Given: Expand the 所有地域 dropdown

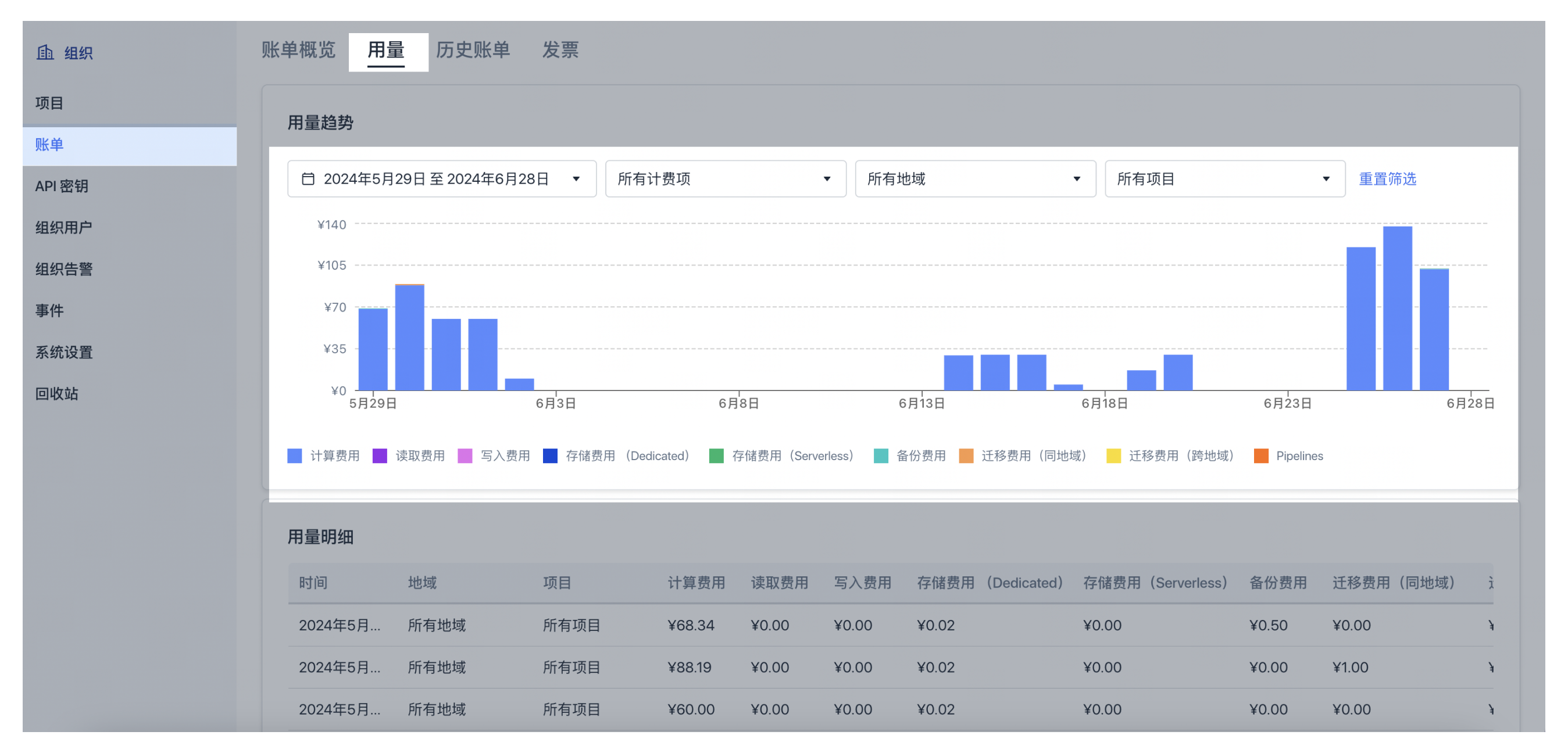Looking at the screenshot, I should point(975,179).
